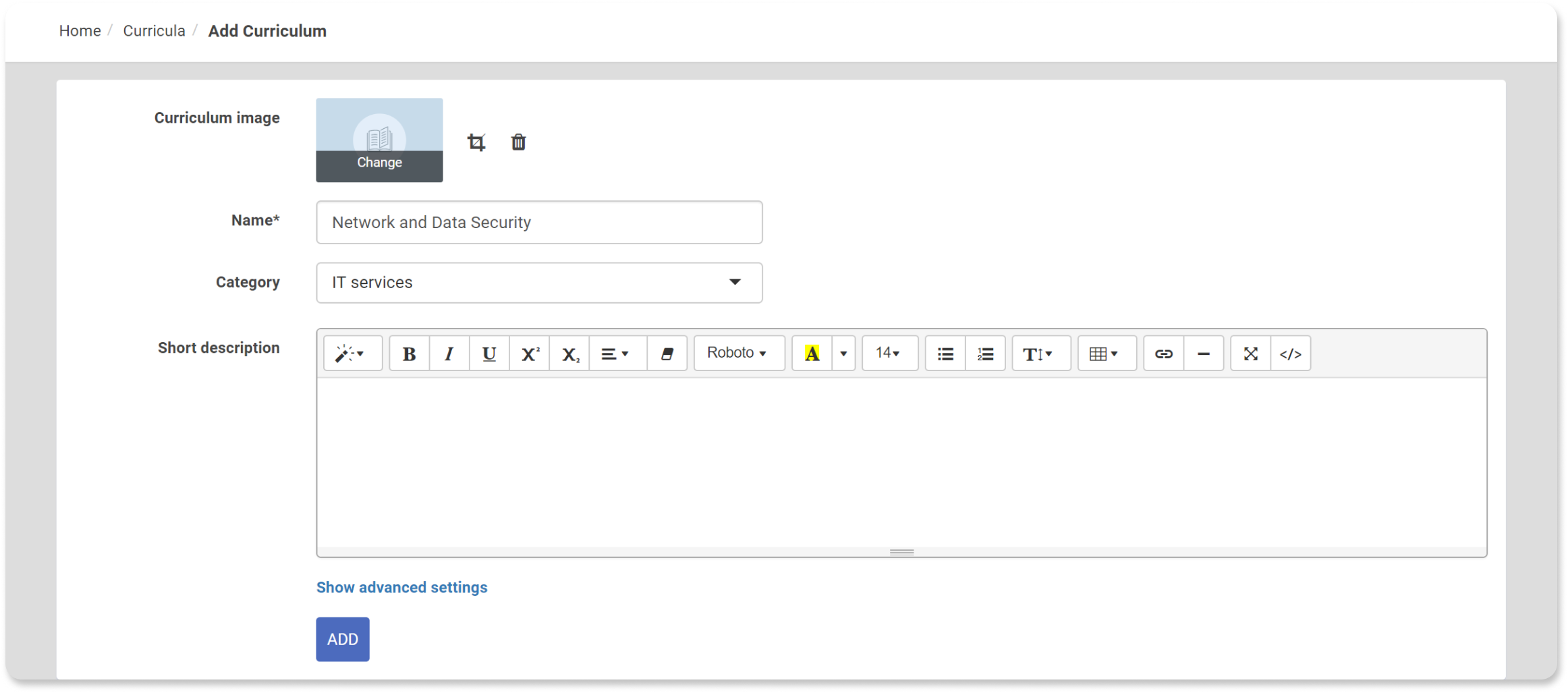Open the line height dropdown
This screenshot has height=693, width=1568.
[1041, 354]
